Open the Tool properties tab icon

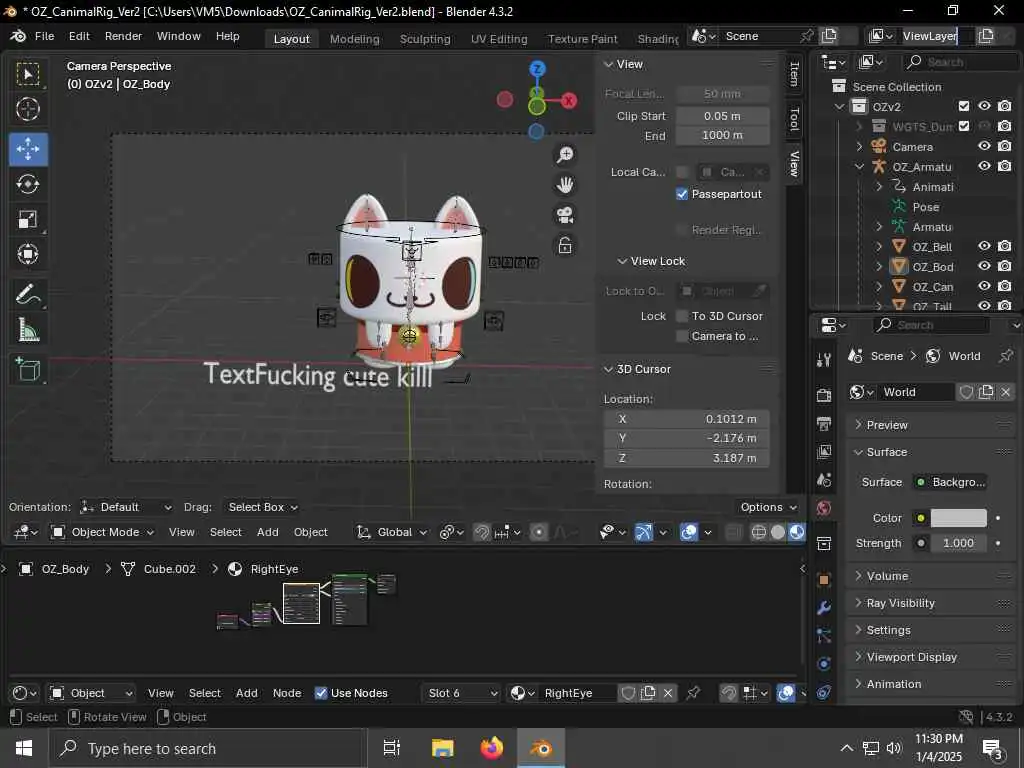pyautogui.click(x=824, y=359)
